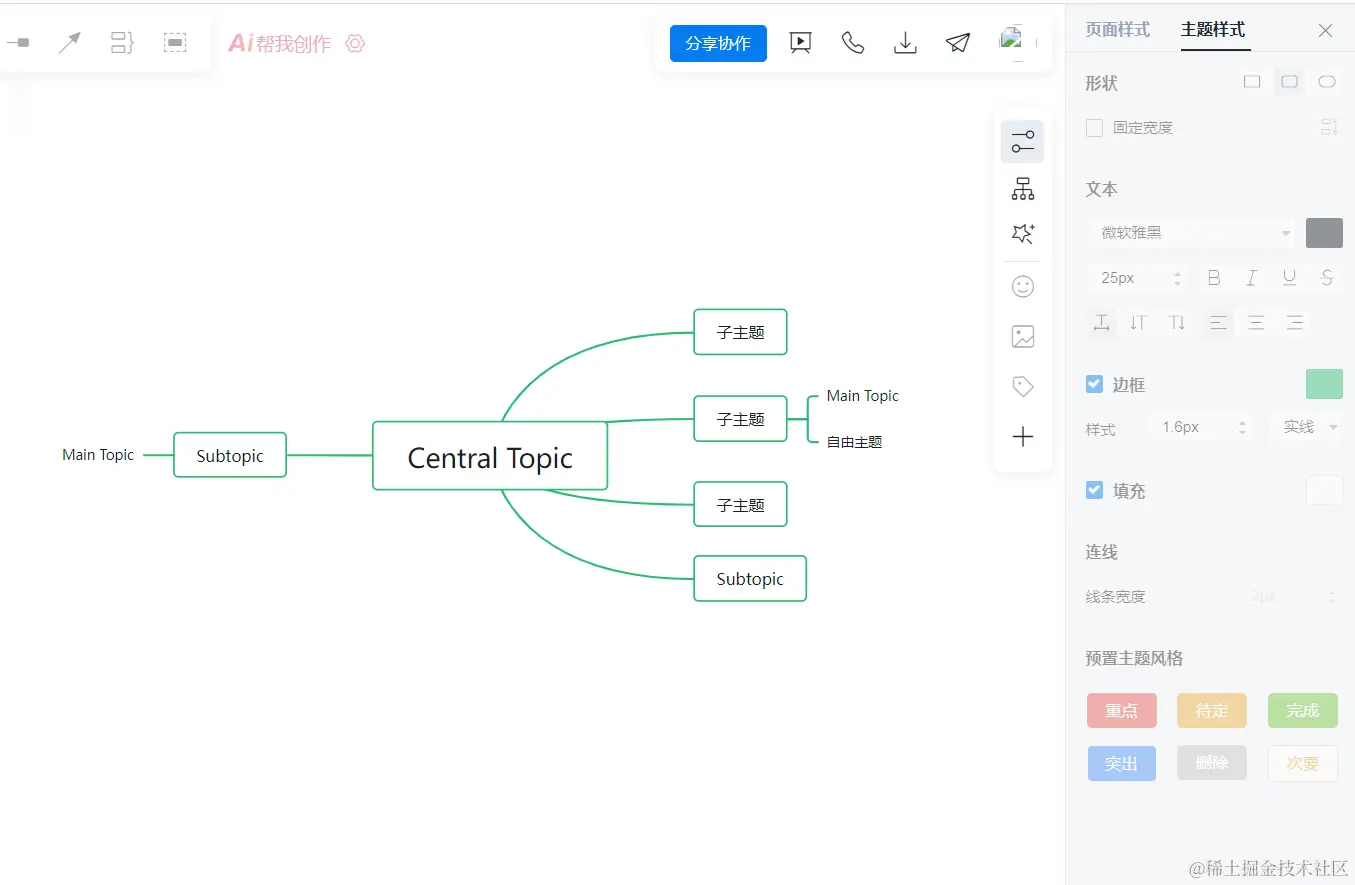Align text center

point(1256,322)
